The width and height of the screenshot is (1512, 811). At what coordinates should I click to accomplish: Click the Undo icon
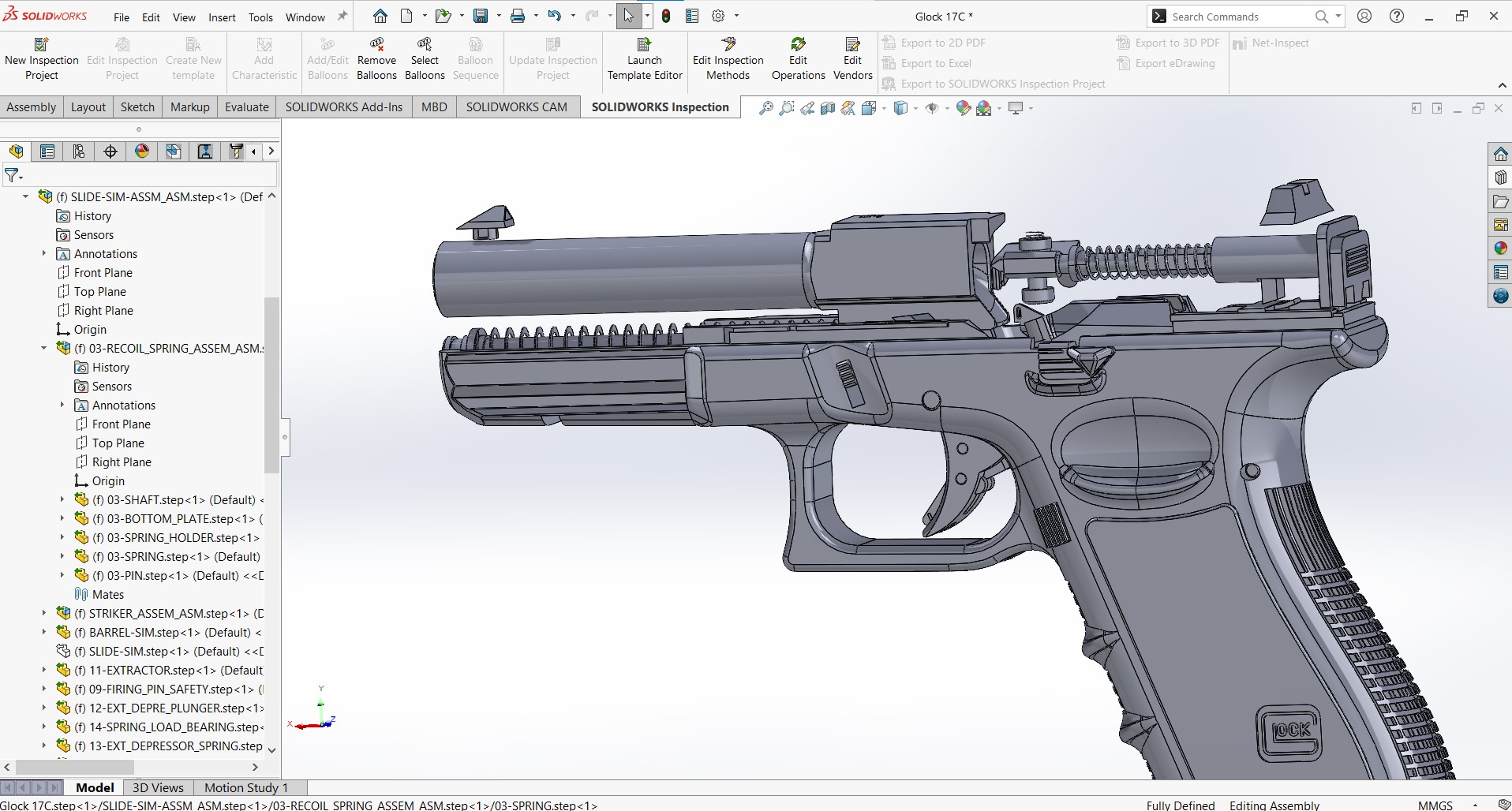click(x=555, y=16)
